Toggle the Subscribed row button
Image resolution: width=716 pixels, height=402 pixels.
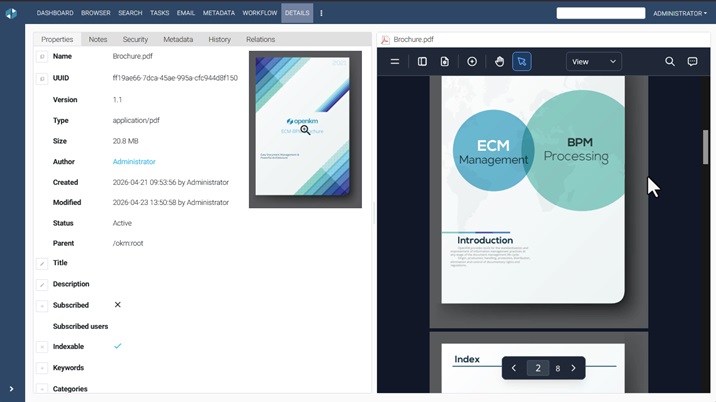[42, 306]
